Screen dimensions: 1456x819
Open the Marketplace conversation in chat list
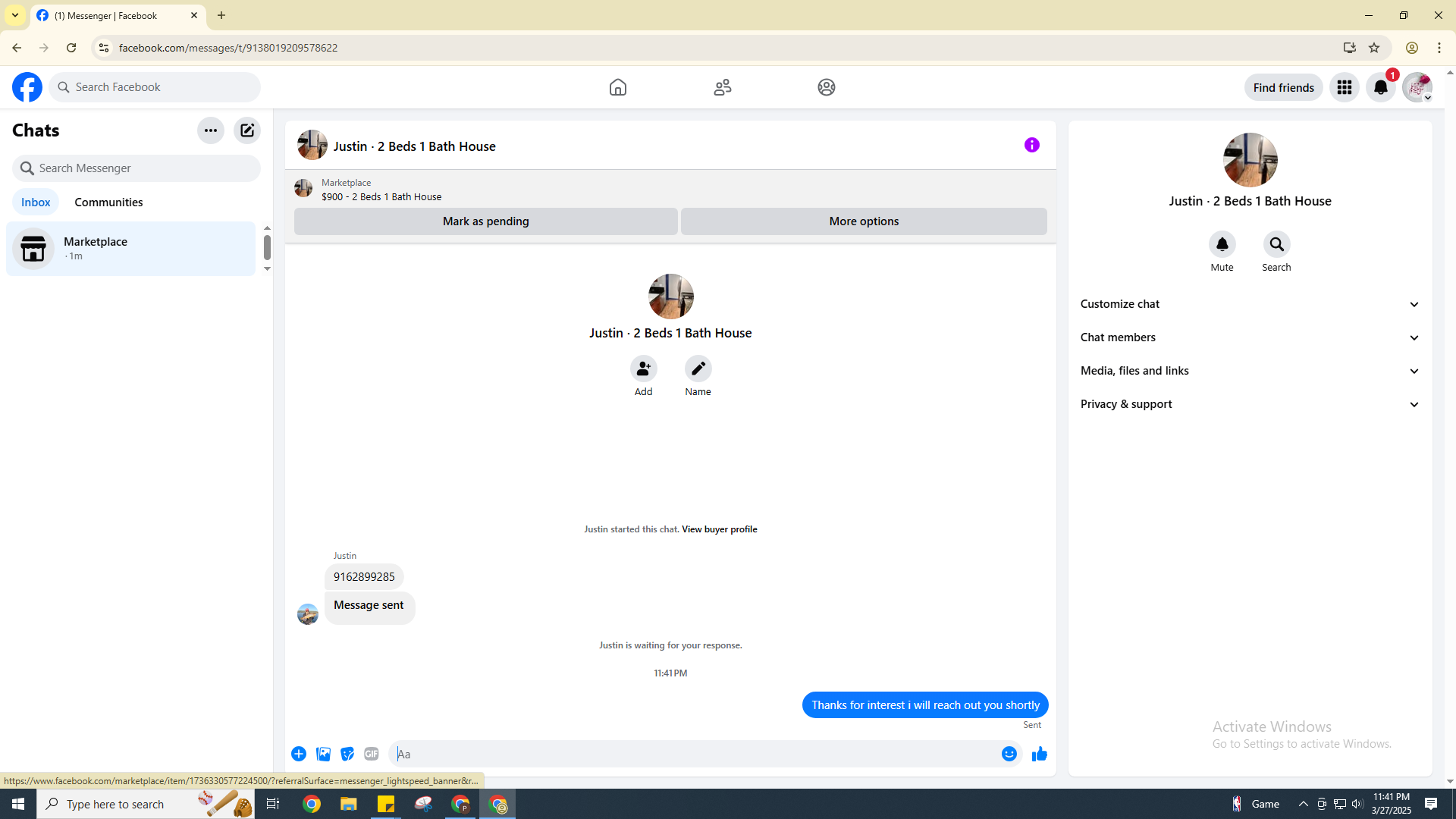pos(131,249)
